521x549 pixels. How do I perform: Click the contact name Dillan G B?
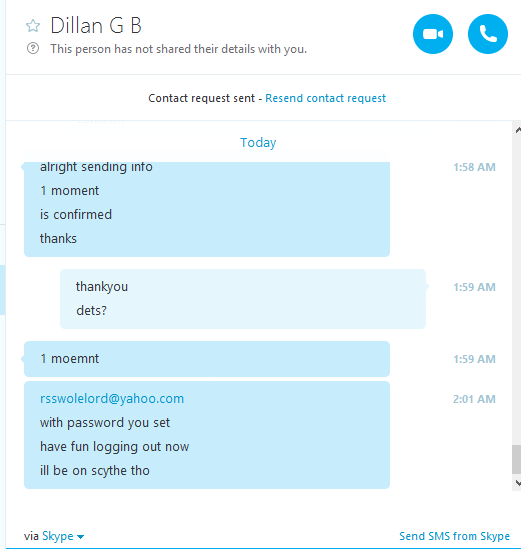pos(96,26)
